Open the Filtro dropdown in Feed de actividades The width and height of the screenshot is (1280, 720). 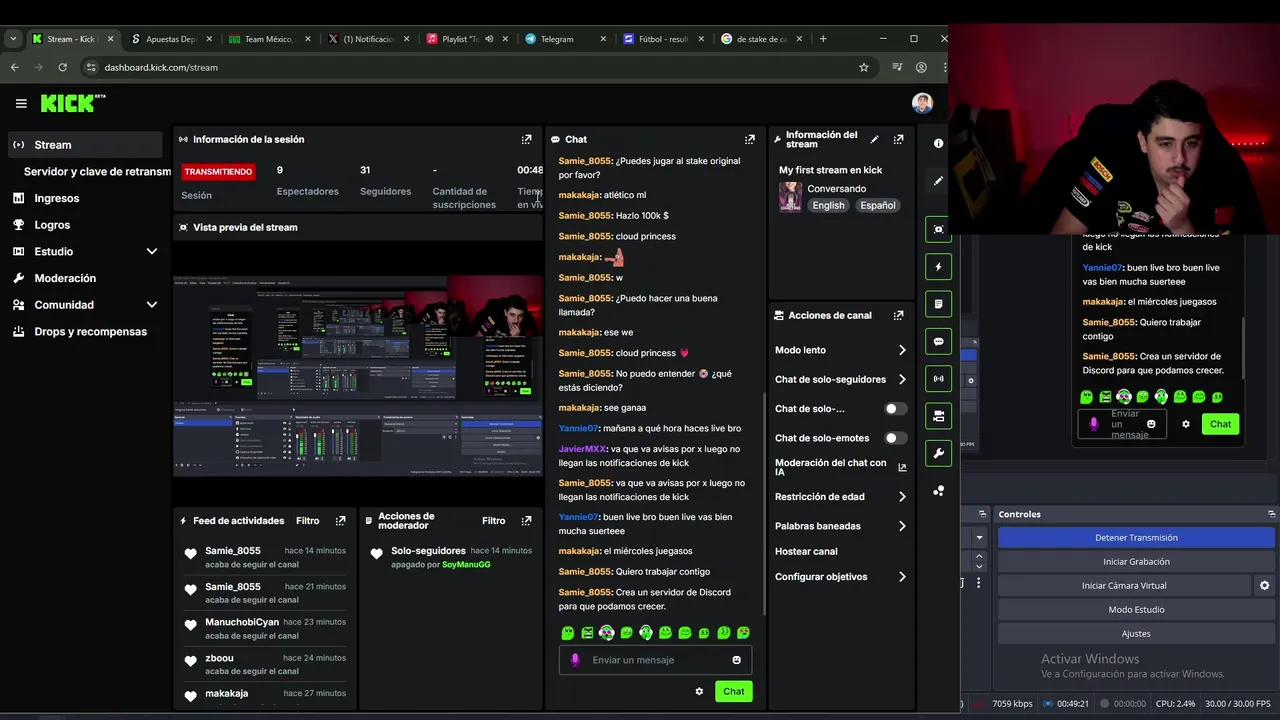[307, 521]
